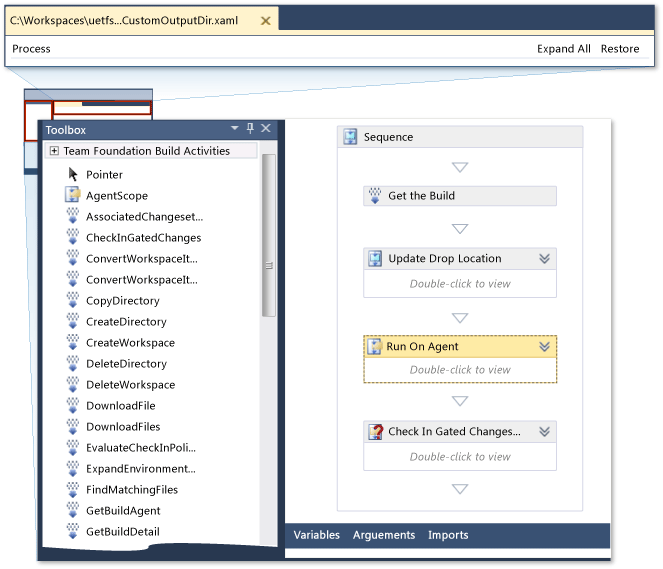Image resolution: width=663 pixels, height=569 pixels.
Task: Click the Sequence activity icon
Action: click(350, 137)
